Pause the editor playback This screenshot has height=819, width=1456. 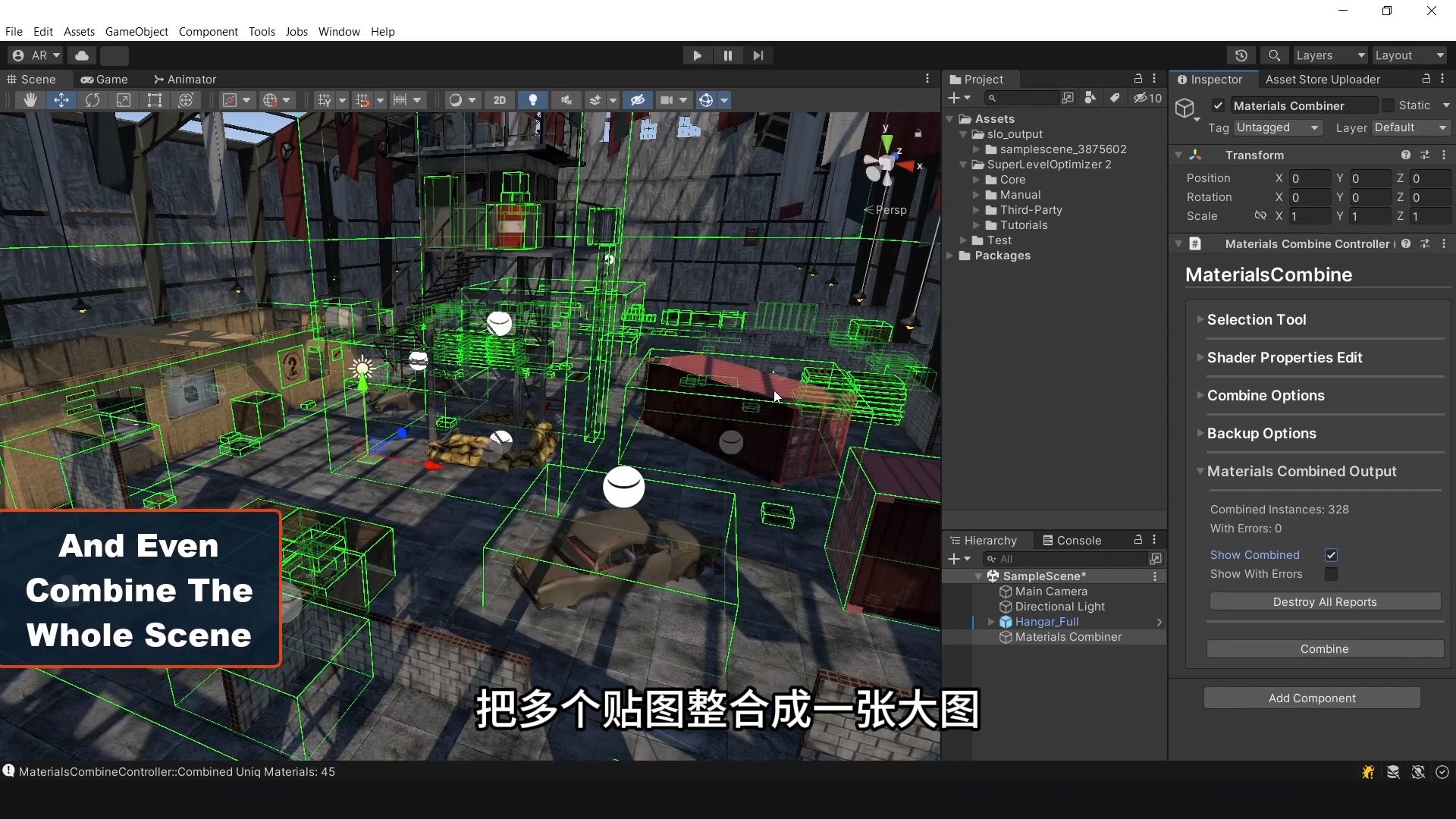728,55
